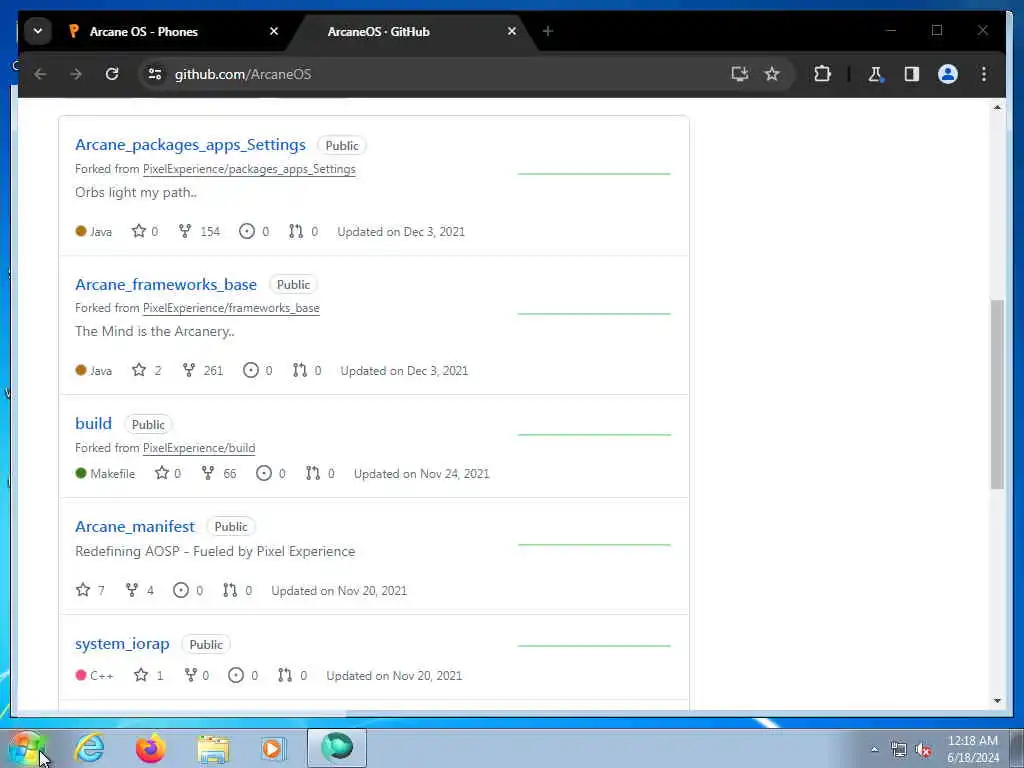Open the Extensions puzzle icon

pyautogui.click(x=822, y=74)
